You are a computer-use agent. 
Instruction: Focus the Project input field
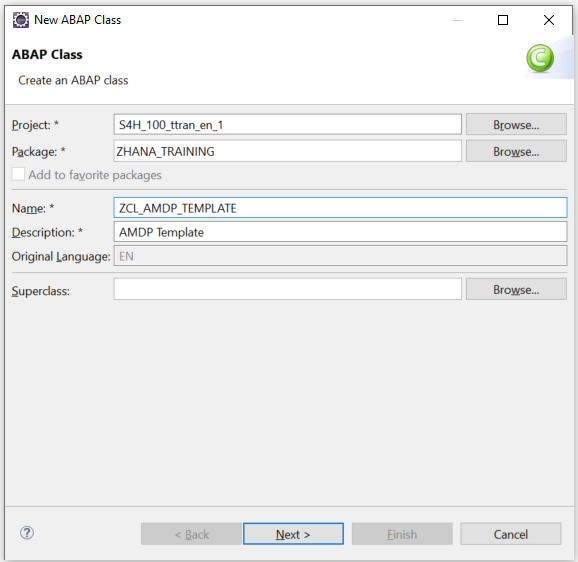(288, 125)
